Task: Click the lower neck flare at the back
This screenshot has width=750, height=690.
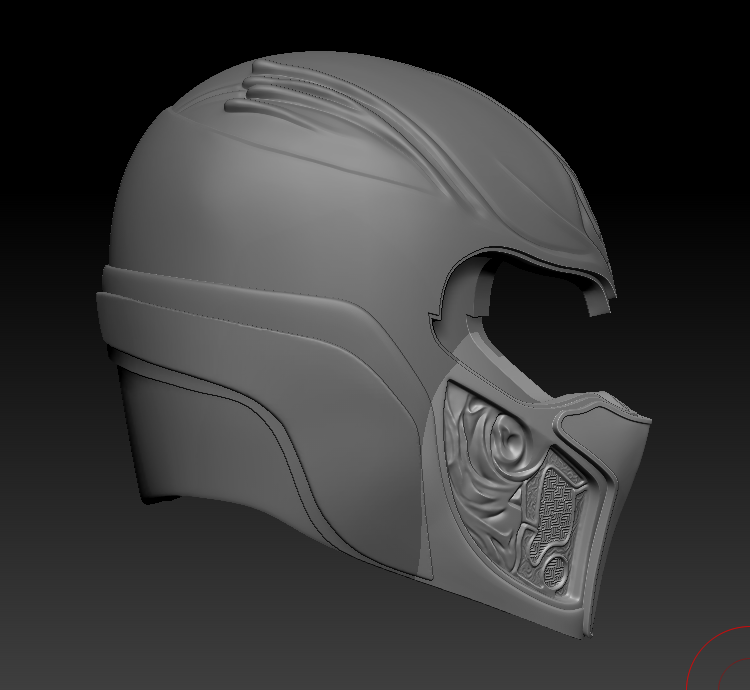Action: 160,490
